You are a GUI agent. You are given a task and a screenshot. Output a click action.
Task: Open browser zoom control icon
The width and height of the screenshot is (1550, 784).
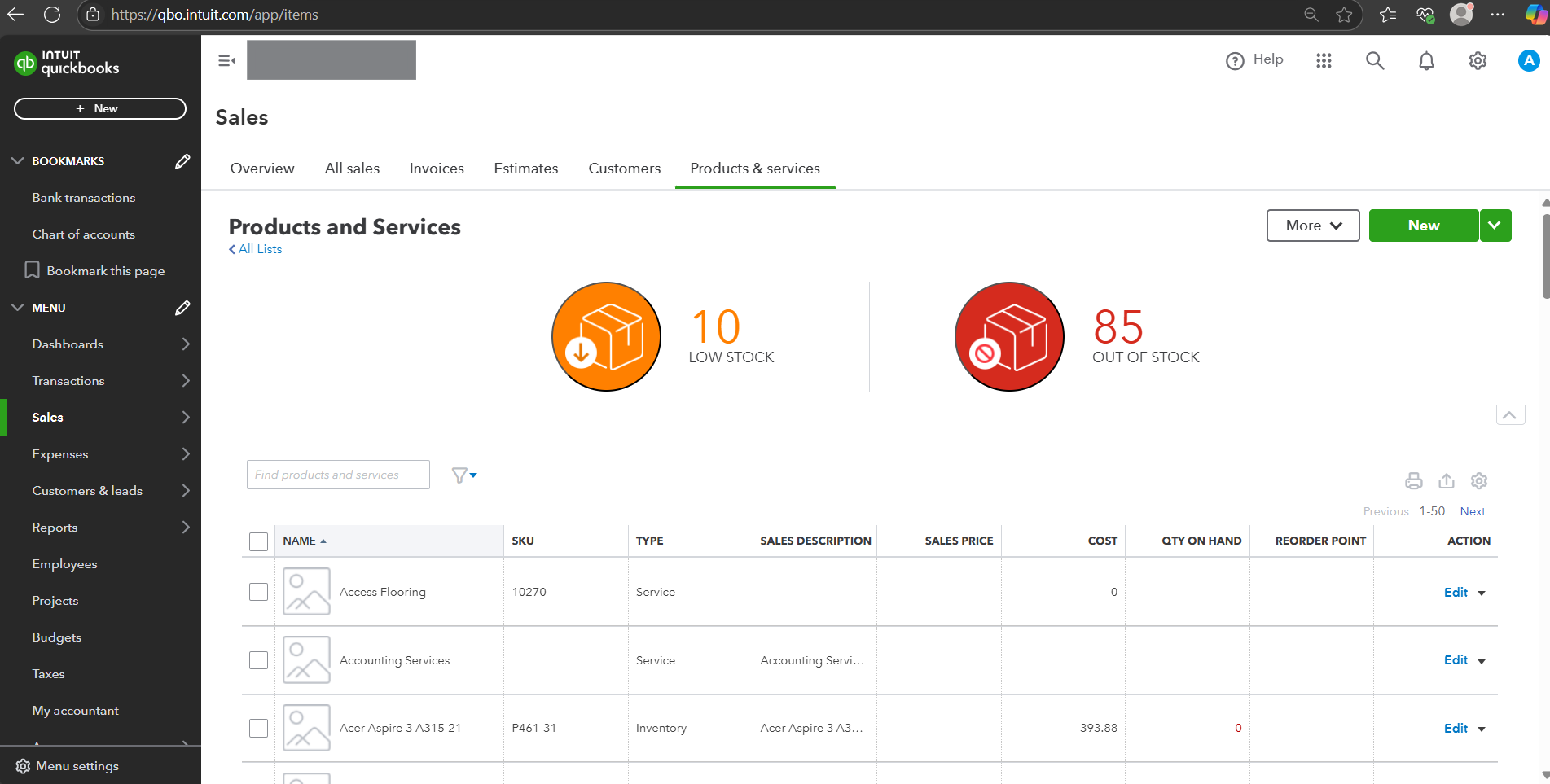[x=1311, y=15]
